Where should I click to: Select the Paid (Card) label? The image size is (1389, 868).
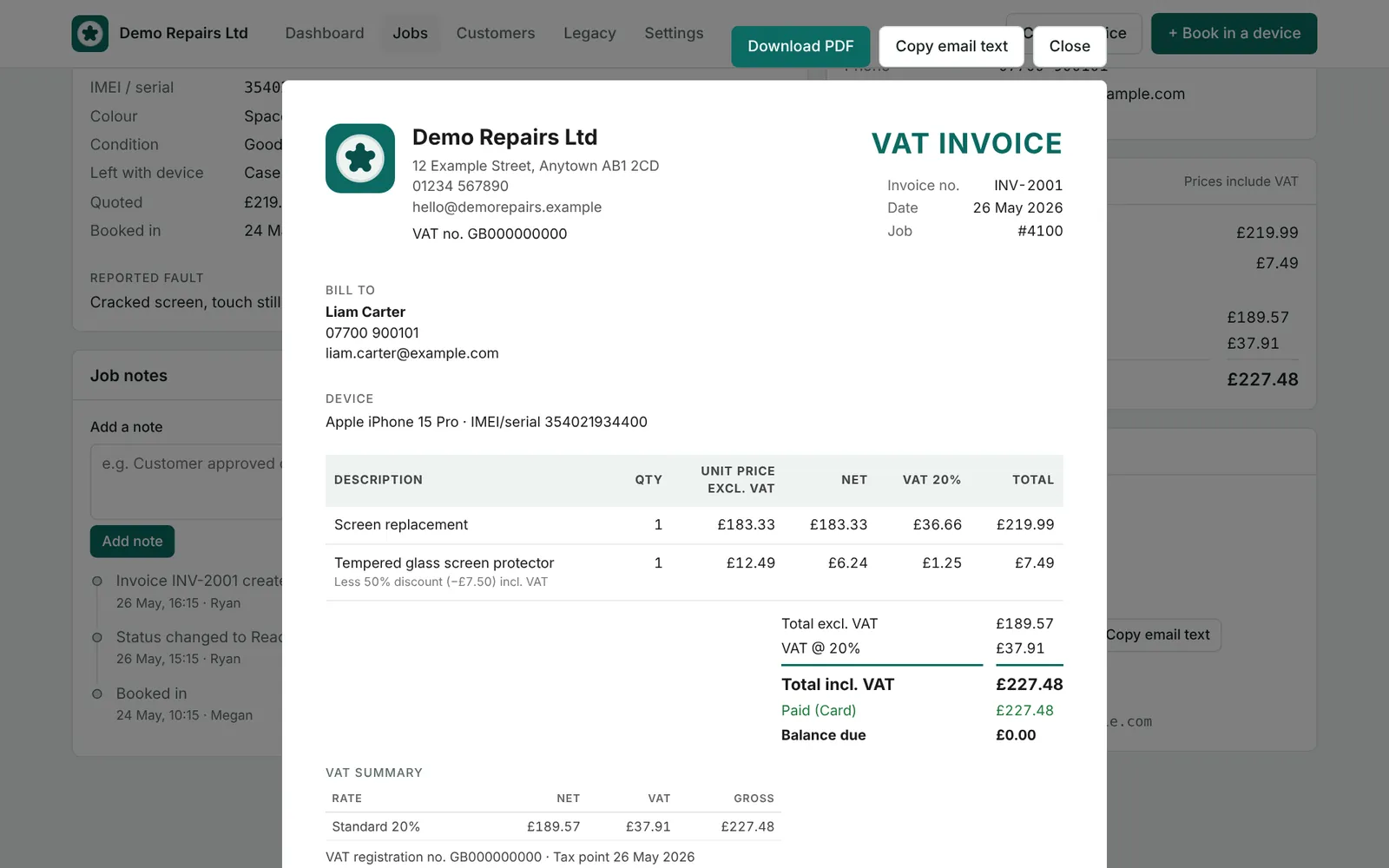pos(819,710)
